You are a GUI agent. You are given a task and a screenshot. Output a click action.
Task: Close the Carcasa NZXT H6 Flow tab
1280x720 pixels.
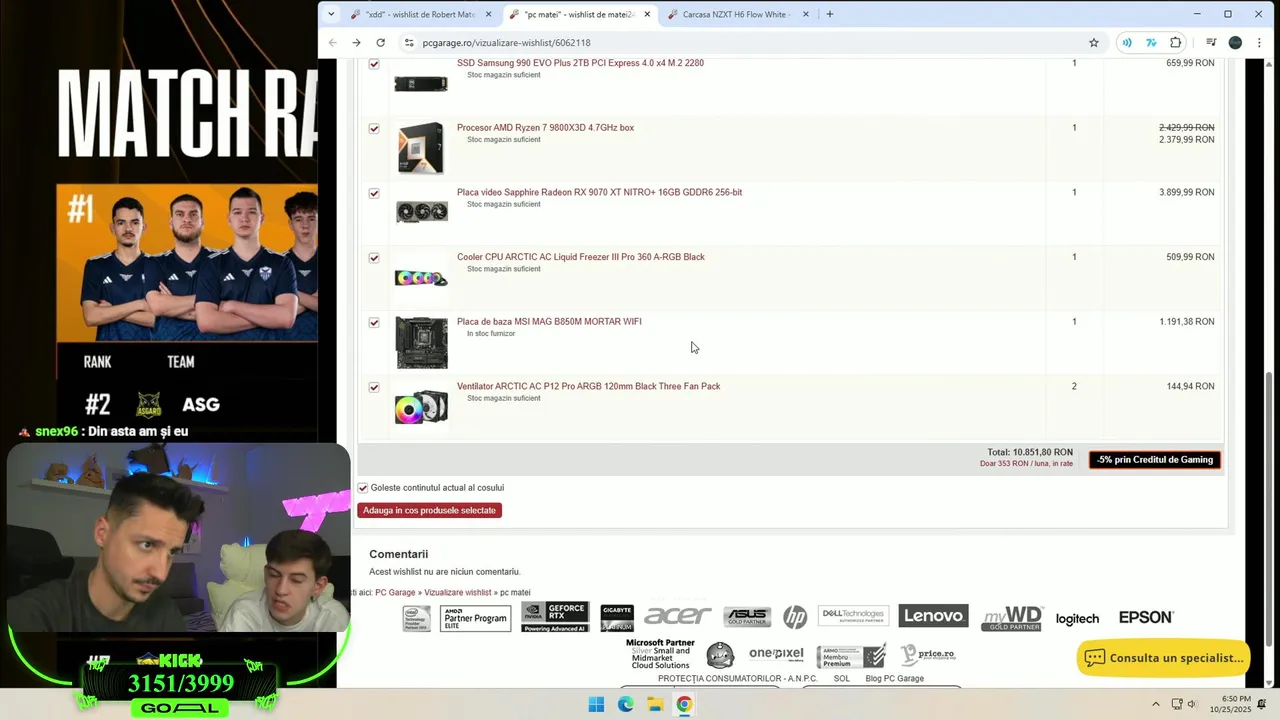pyautogui.click(x=806, y=15)
